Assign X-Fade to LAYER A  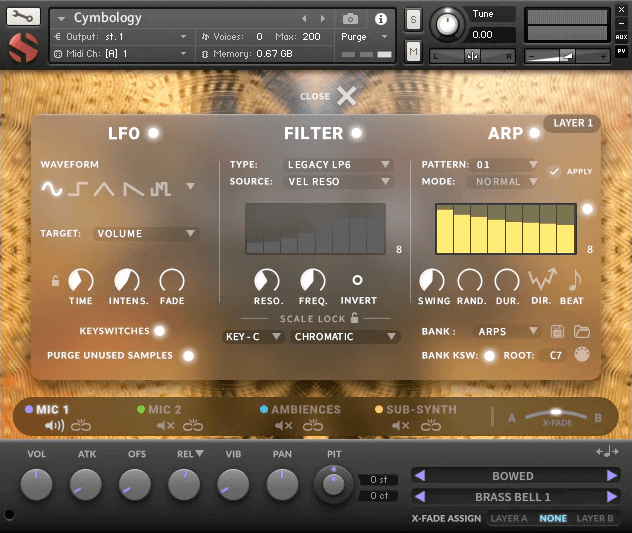[x=509, y=518]
